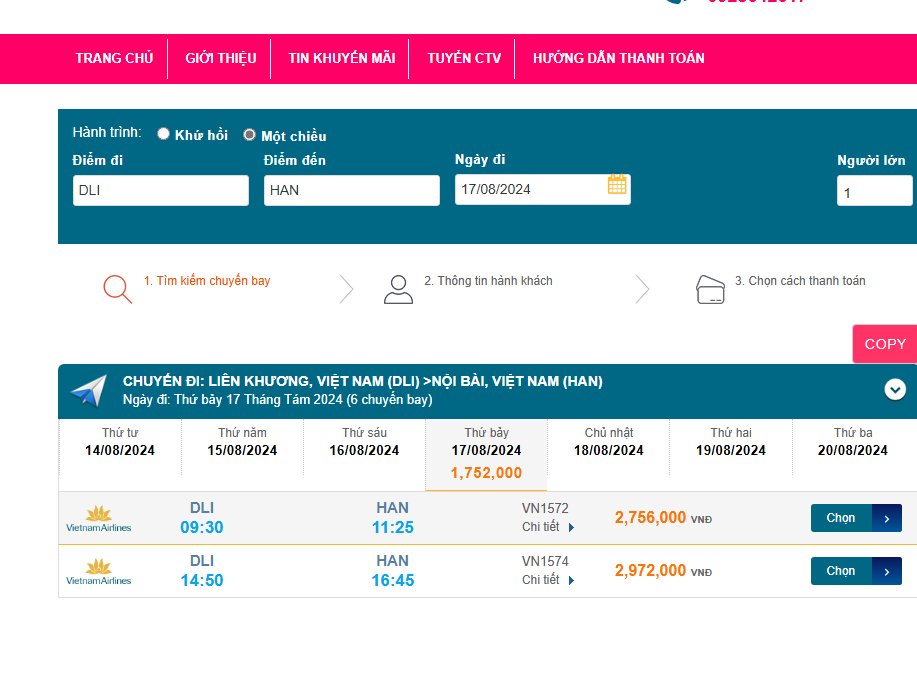Viewport: 917px width, 679px height.
Task: Expand Chi tiết for flight VN1572
Action: pyautogui.click(x=548, y=527)
